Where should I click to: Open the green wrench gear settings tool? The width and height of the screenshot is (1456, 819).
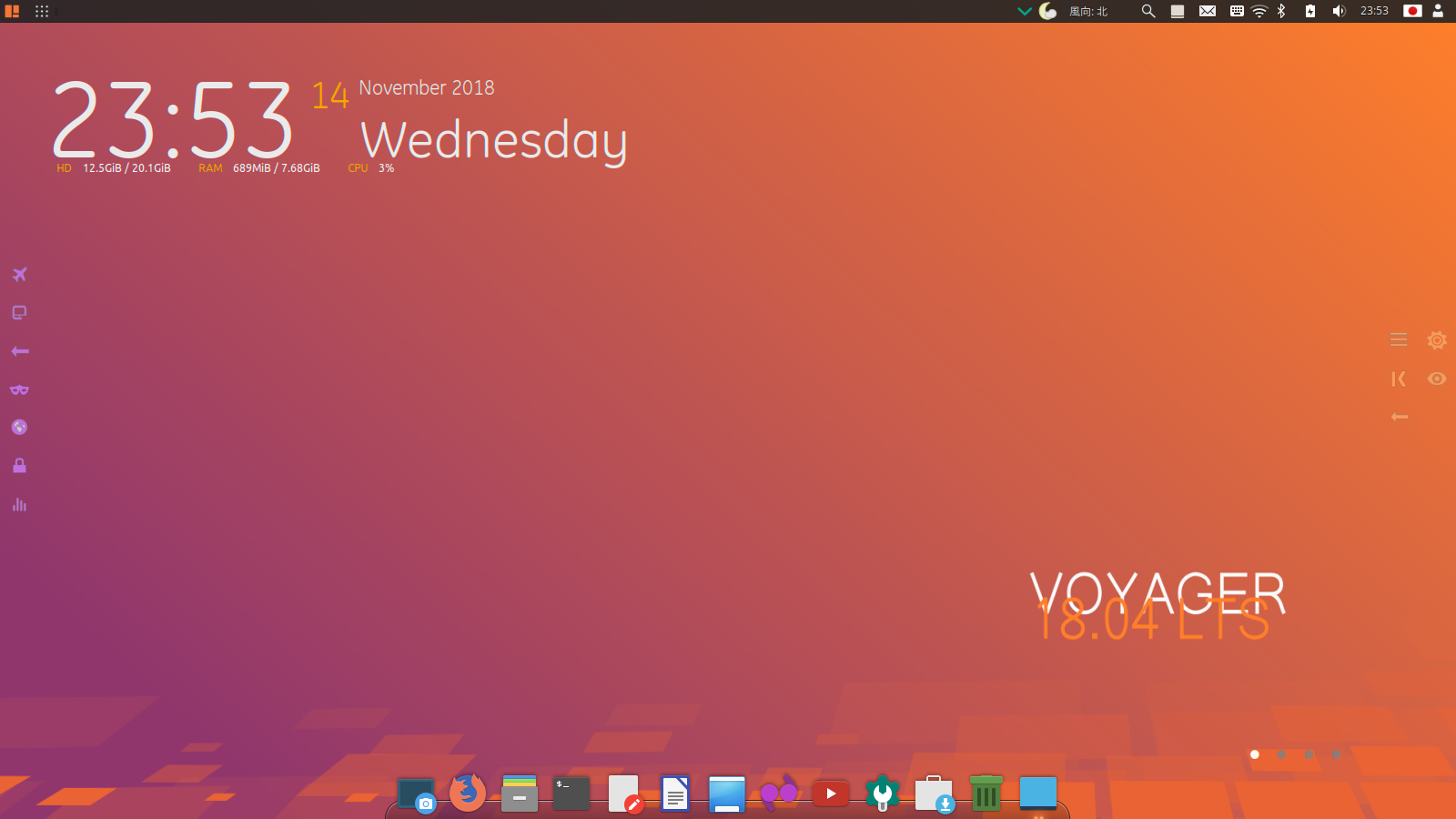(x=882, y=794)
